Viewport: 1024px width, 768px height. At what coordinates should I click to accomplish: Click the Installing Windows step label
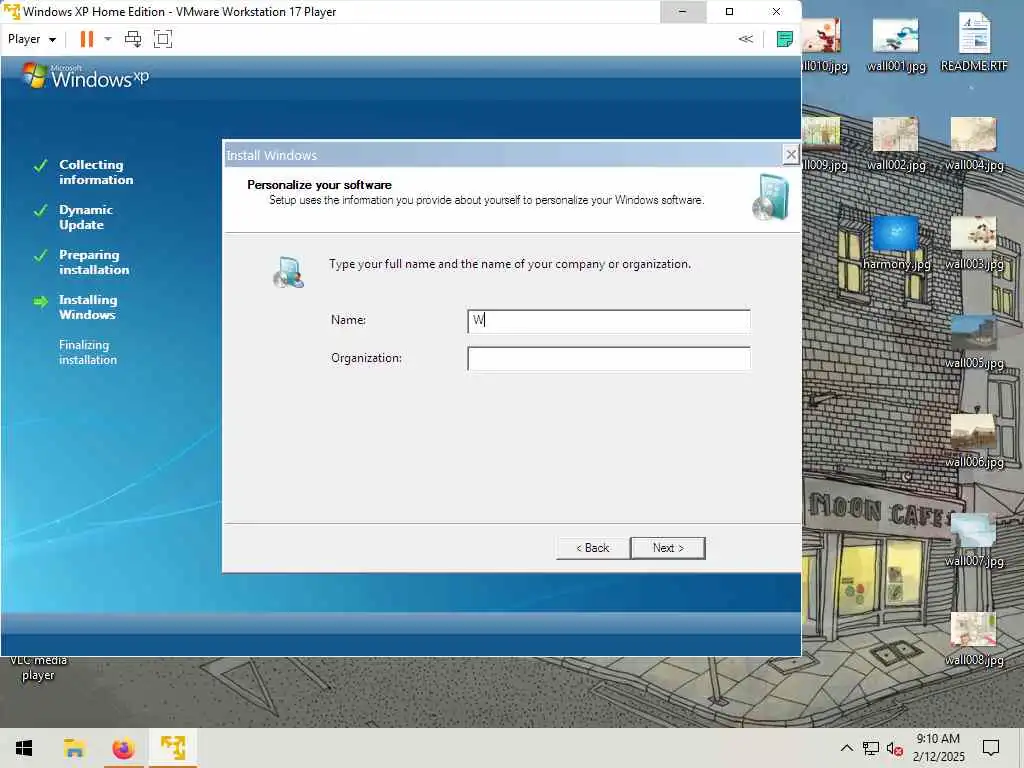[88, 307]
